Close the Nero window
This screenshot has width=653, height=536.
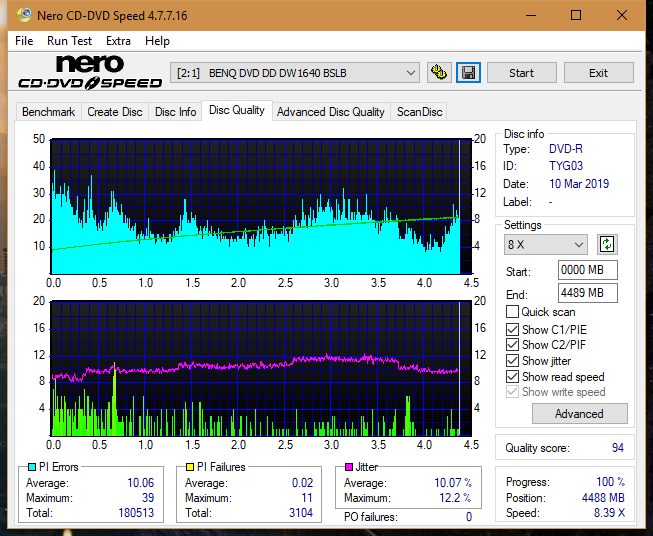point(622,15)
